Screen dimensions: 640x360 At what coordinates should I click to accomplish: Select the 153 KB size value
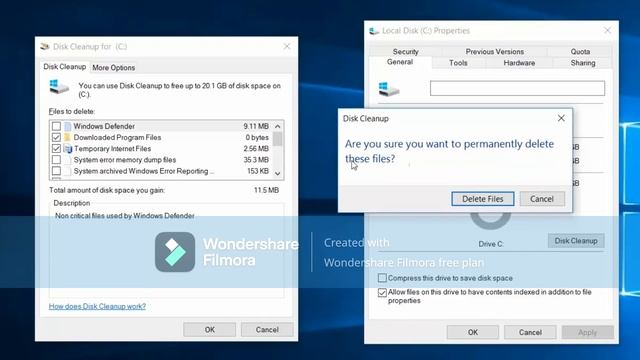point(258,171)
